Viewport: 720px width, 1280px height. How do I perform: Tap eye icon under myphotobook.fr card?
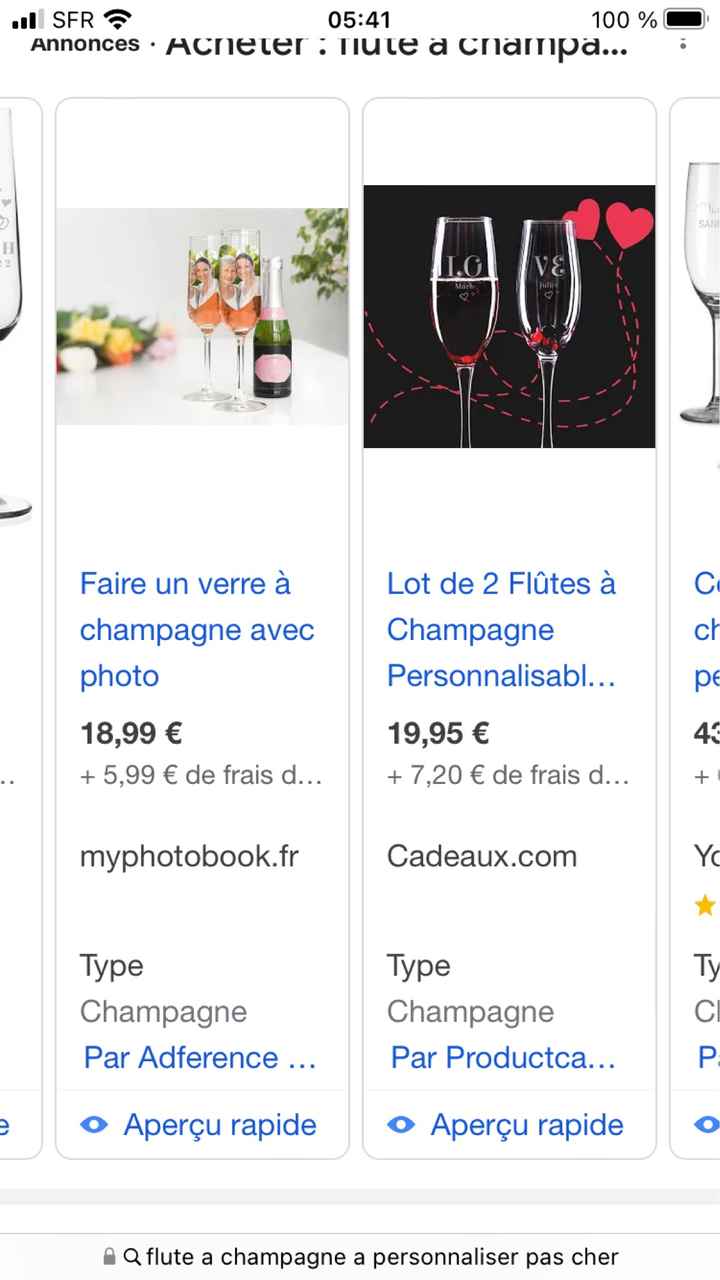coord(94,1125)
